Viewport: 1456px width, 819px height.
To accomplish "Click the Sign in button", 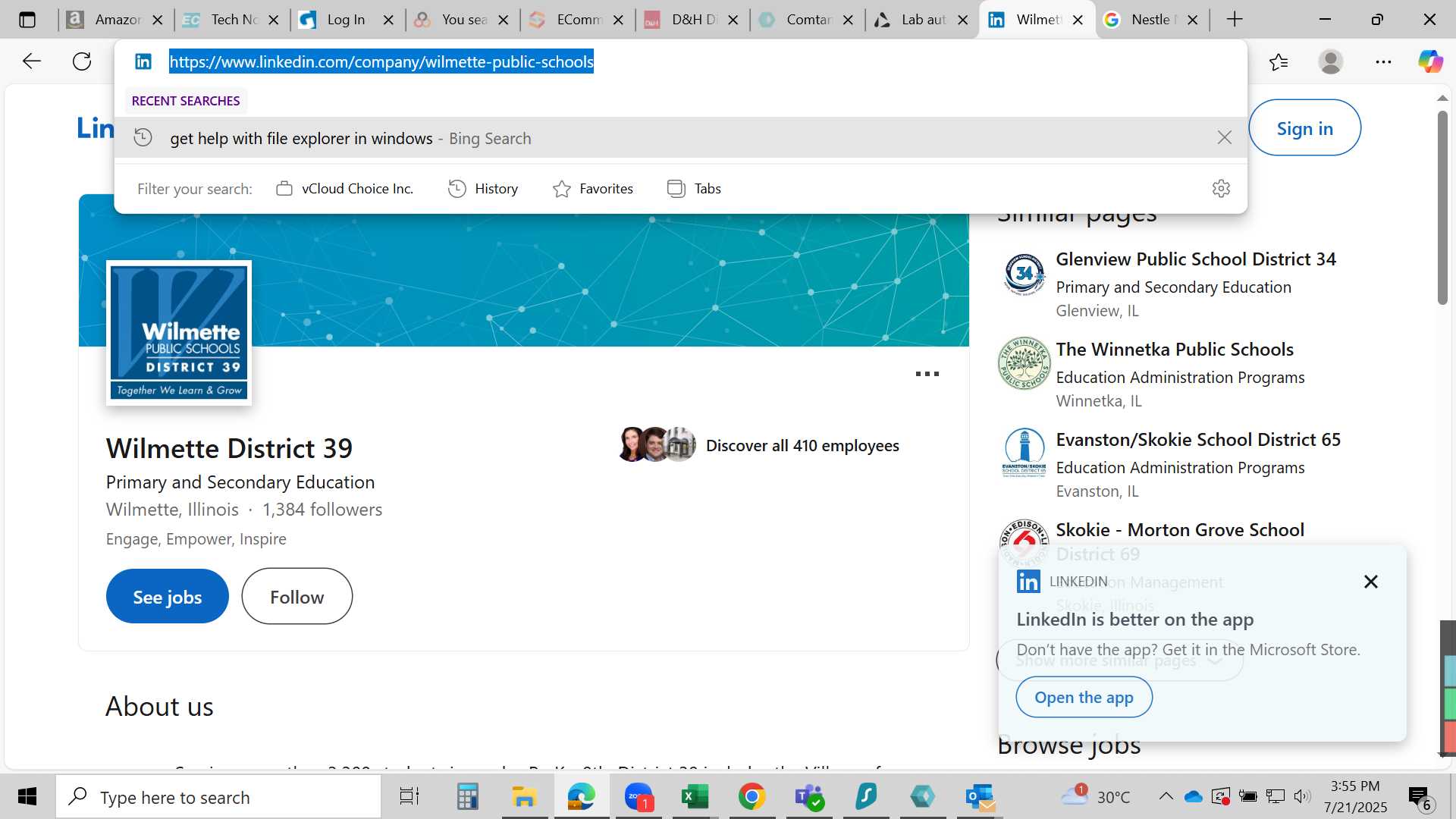I will point(1304,128).
